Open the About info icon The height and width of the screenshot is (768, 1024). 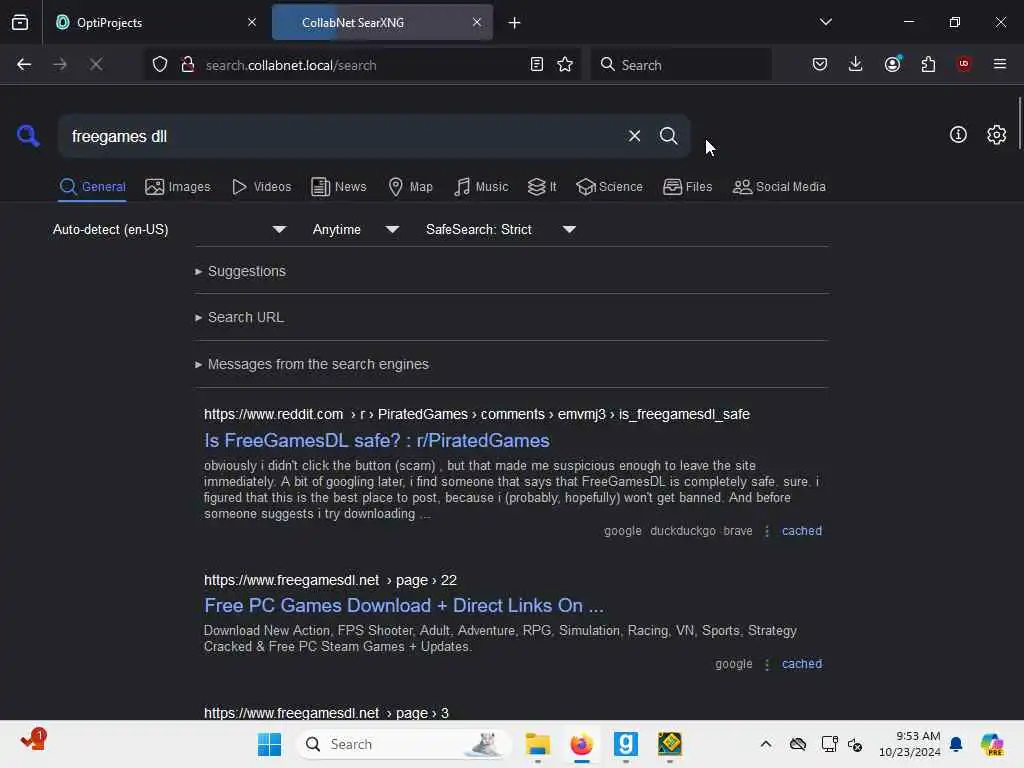tap(958, 135)
